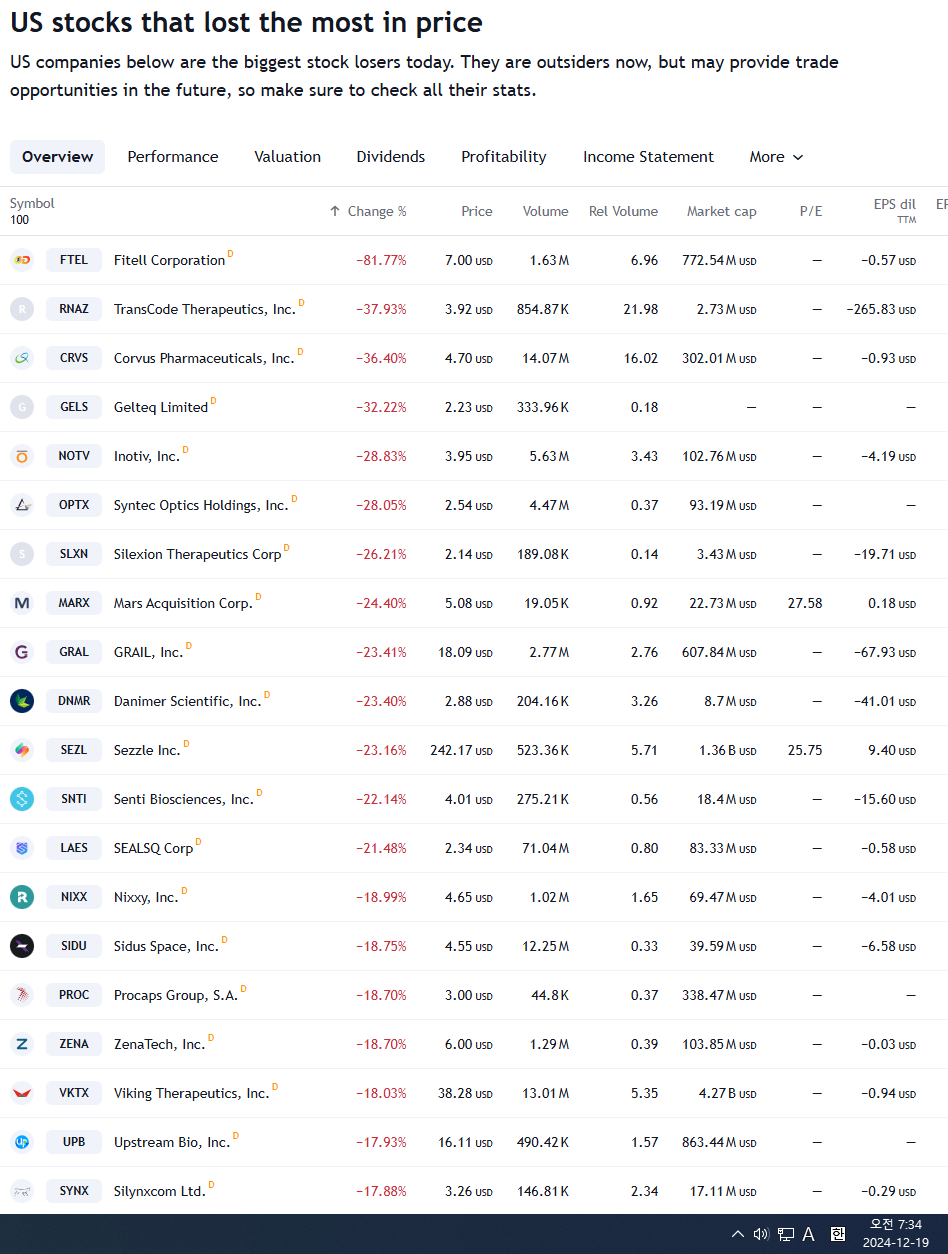Switch to the Valuation tab
This screenshot has width=948, height=1254.
[x=288, y=157]
